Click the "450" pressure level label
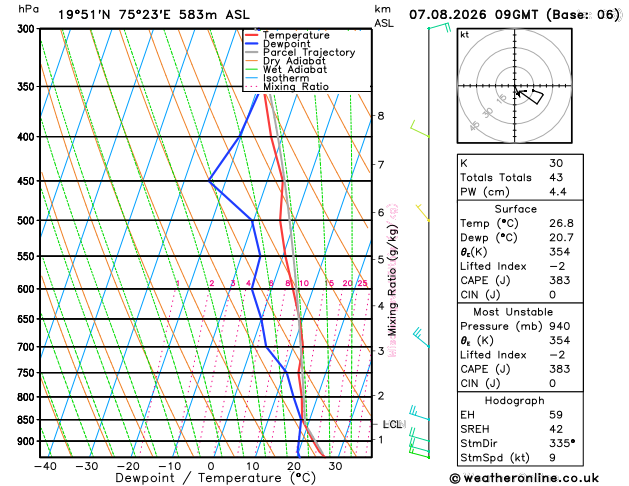629x486 pixels. pyautogui.click(x=26, y=181)
